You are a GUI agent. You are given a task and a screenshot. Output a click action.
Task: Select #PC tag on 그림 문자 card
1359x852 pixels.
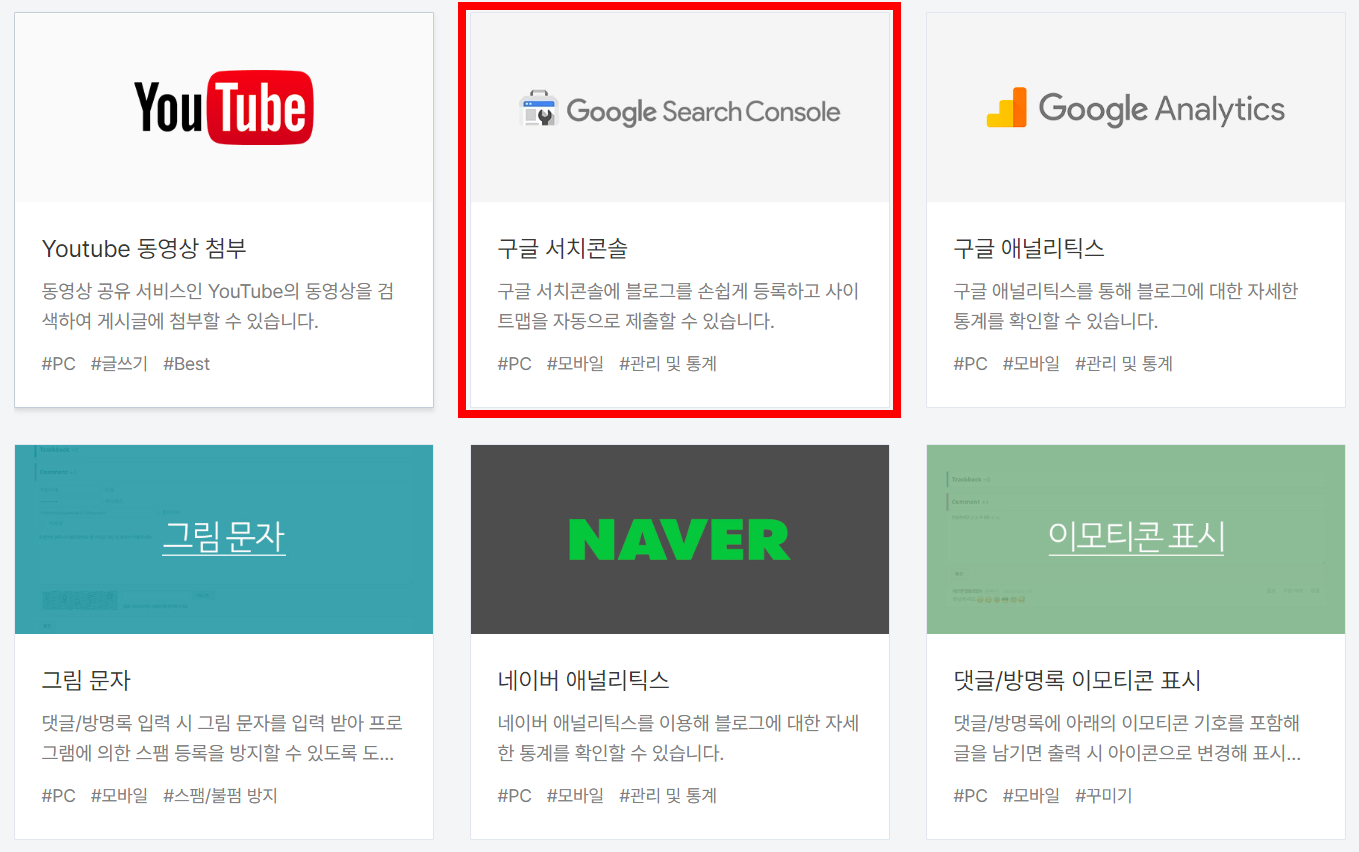(59, 796)
